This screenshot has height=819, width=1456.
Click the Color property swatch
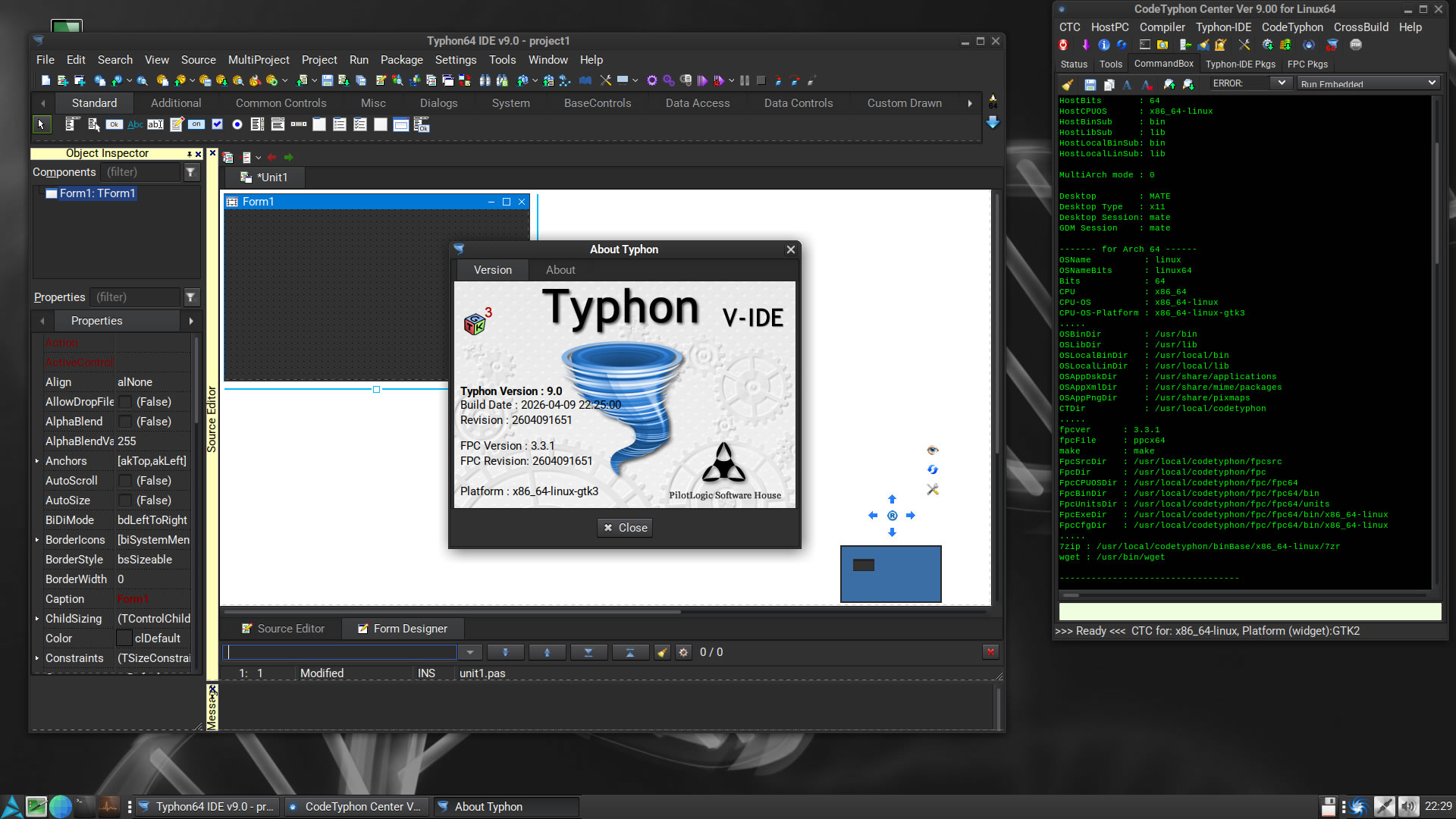pos(124,639)
